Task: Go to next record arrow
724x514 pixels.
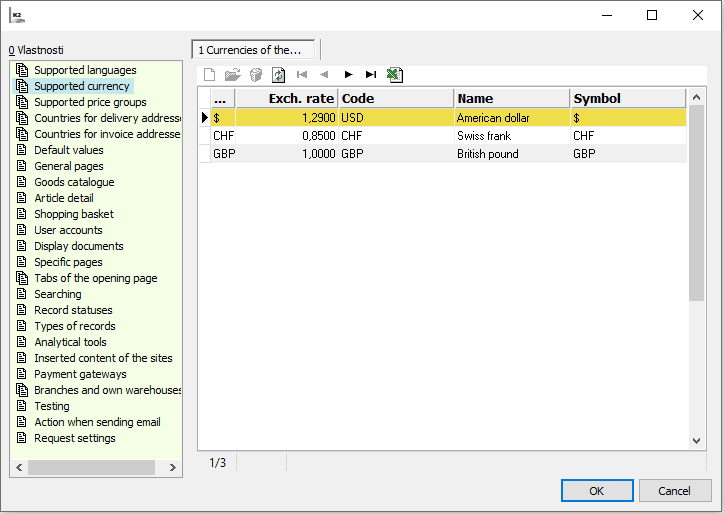Action: tap(349, 74)
